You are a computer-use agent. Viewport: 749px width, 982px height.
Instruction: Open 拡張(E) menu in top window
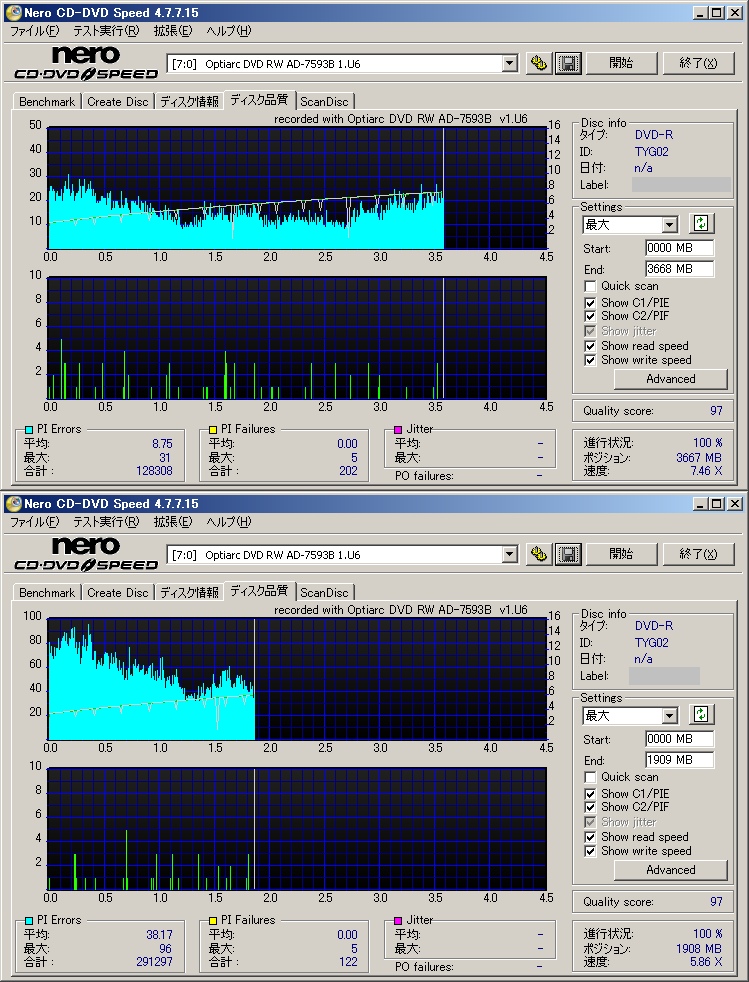click(x=173, y=31)
